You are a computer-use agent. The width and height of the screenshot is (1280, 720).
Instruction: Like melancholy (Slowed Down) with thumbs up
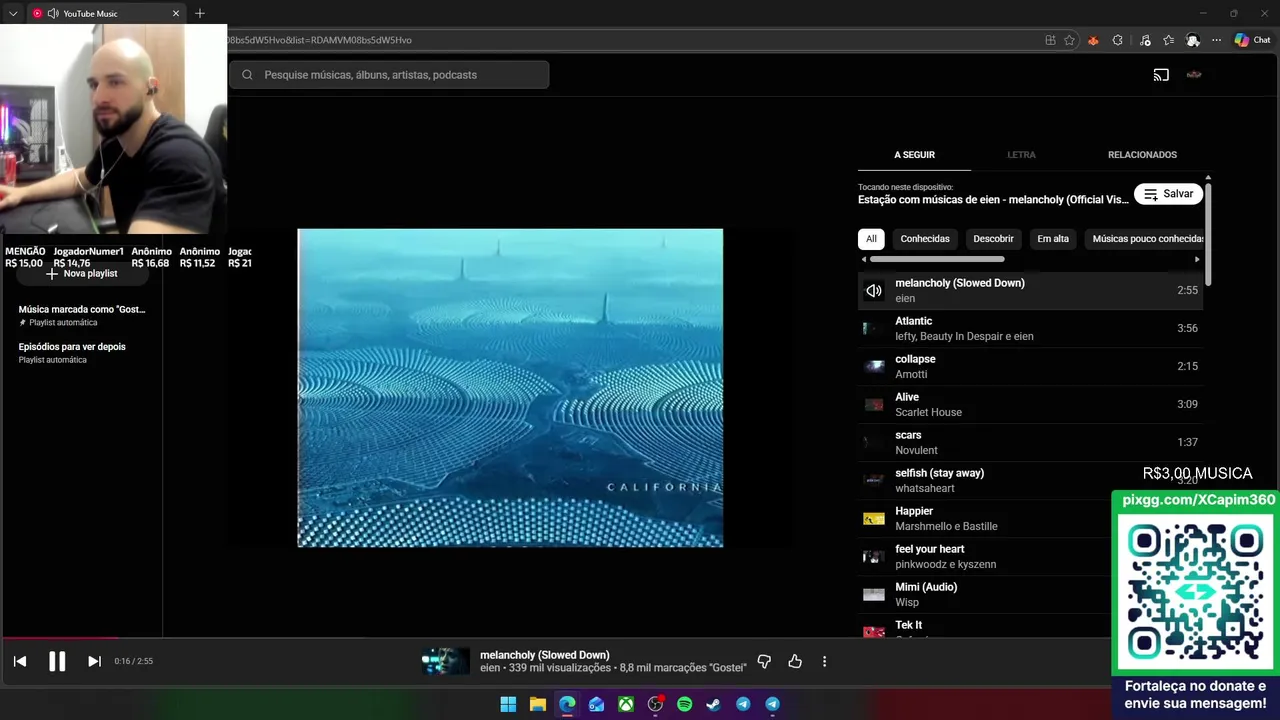point(795,661)
